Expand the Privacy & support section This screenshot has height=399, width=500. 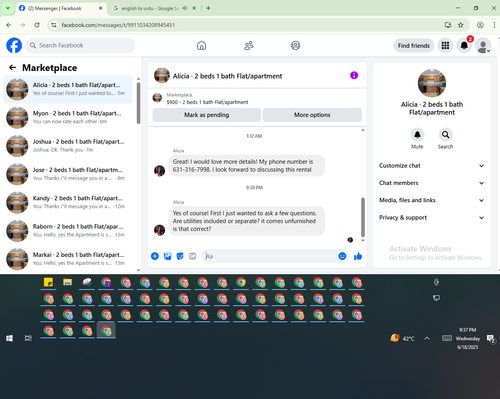coord(432,218)
